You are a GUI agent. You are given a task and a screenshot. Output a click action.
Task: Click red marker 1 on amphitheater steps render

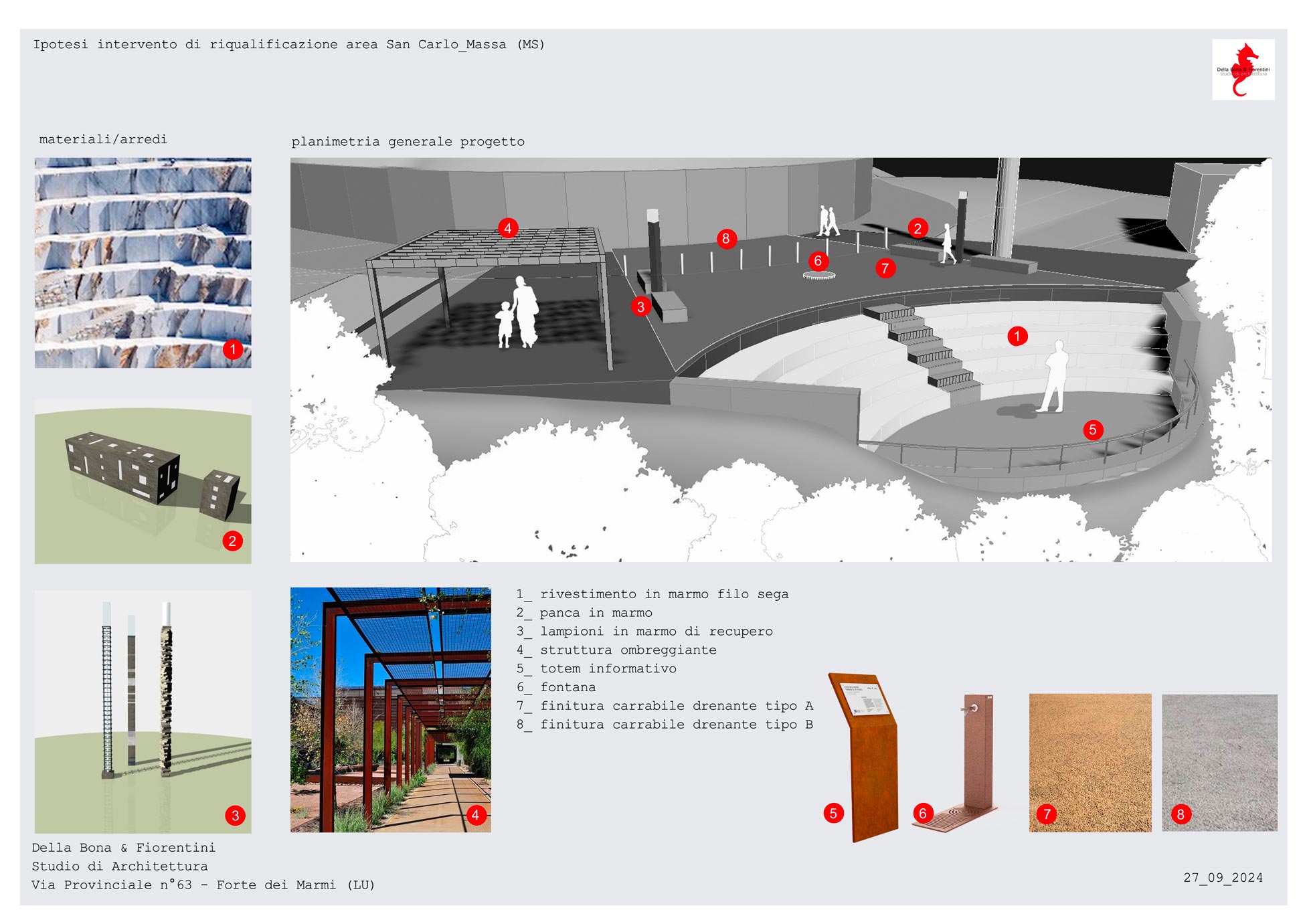pos(1017,336)
